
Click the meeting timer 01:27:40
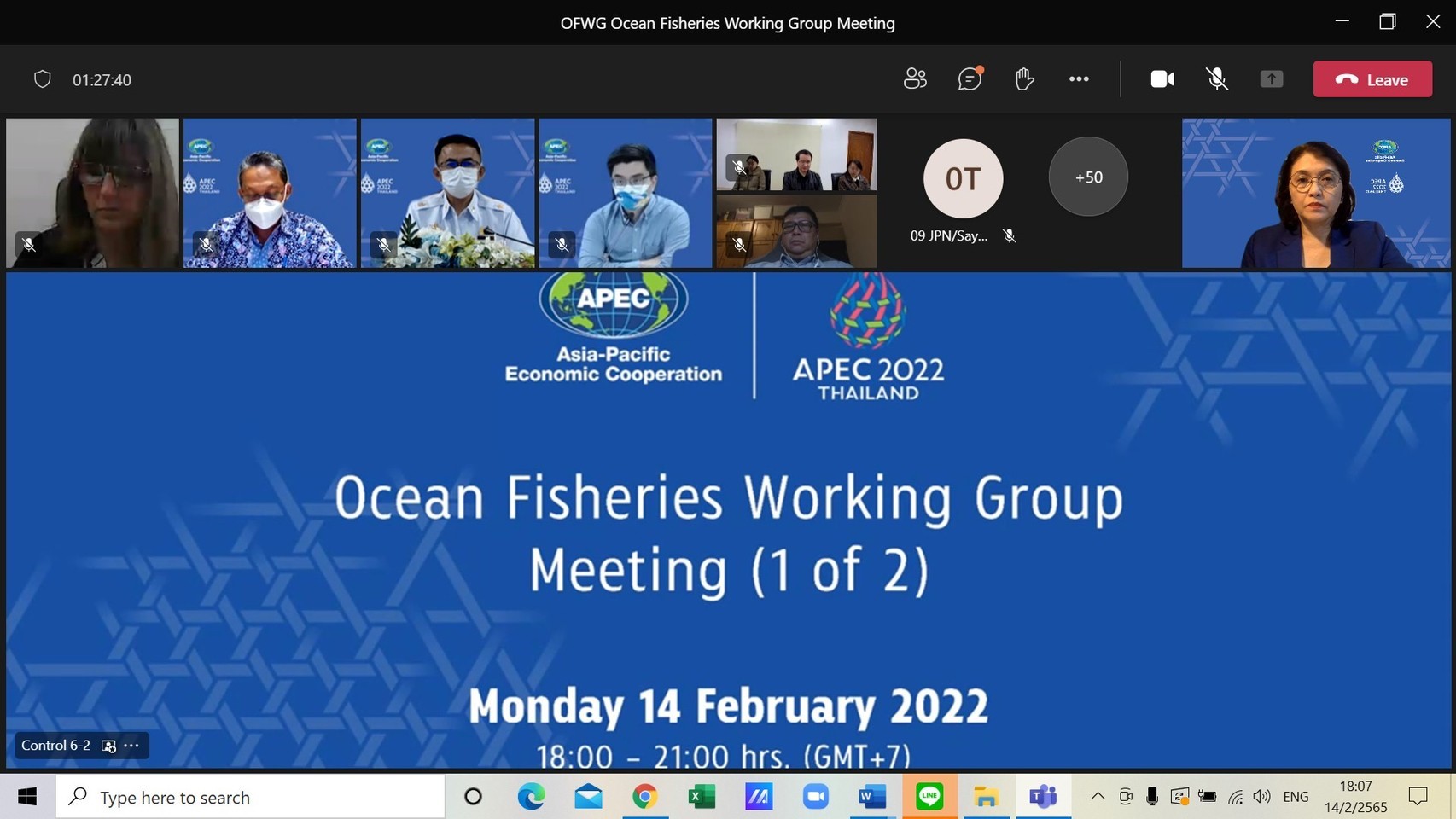click(x=102, y=80)
